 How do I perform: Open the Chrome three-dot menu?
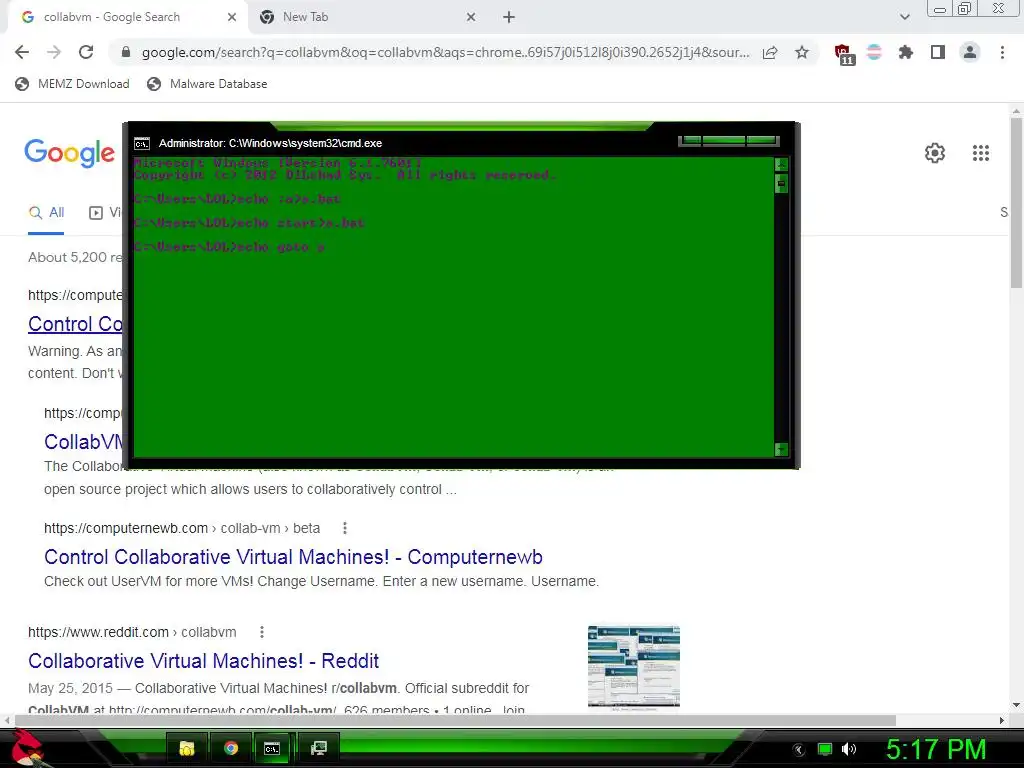(1002, 52)
